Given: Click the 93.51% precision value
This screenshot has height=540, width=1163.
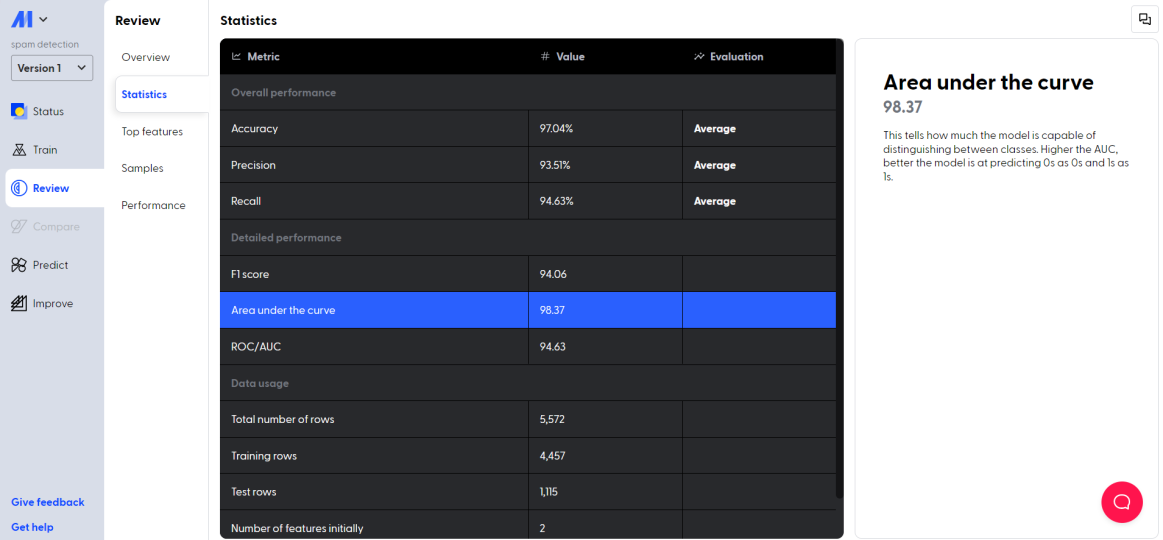Looking at the screenshot, I should click(555, 165).
